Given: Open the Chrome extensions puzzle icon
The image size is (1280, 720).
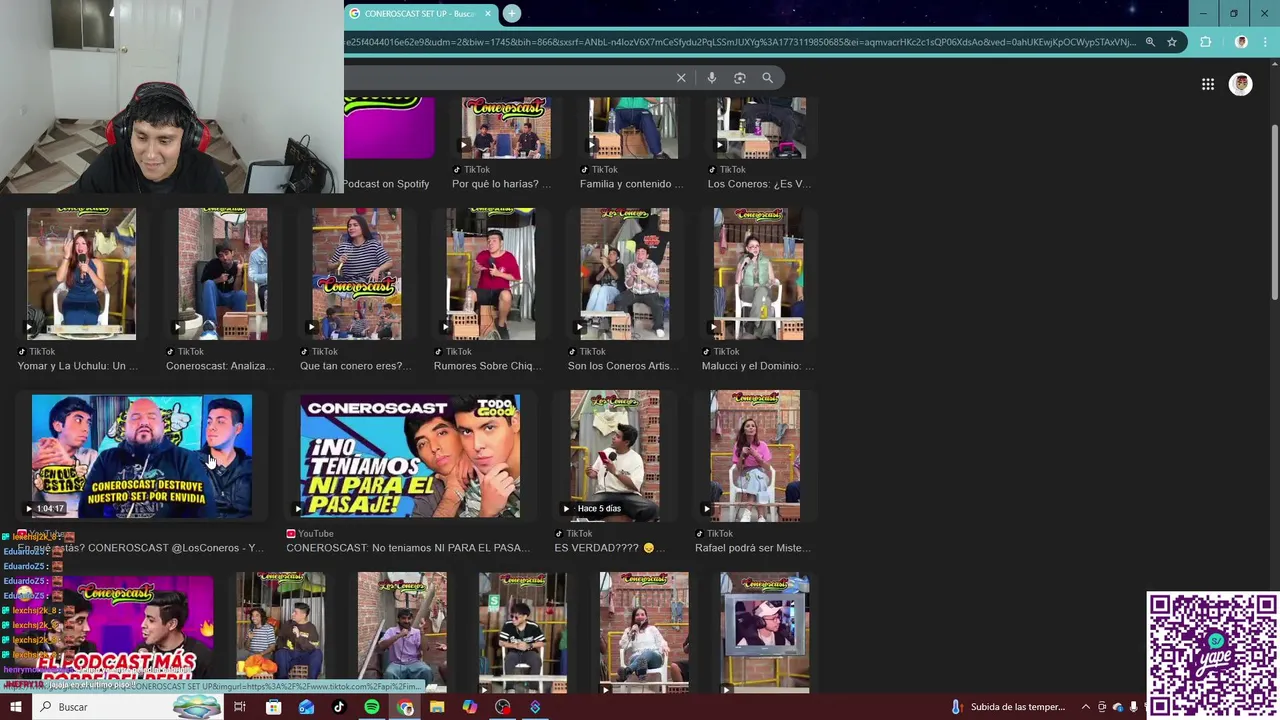Looking at the screenshot, I should tap(1205, 42).
